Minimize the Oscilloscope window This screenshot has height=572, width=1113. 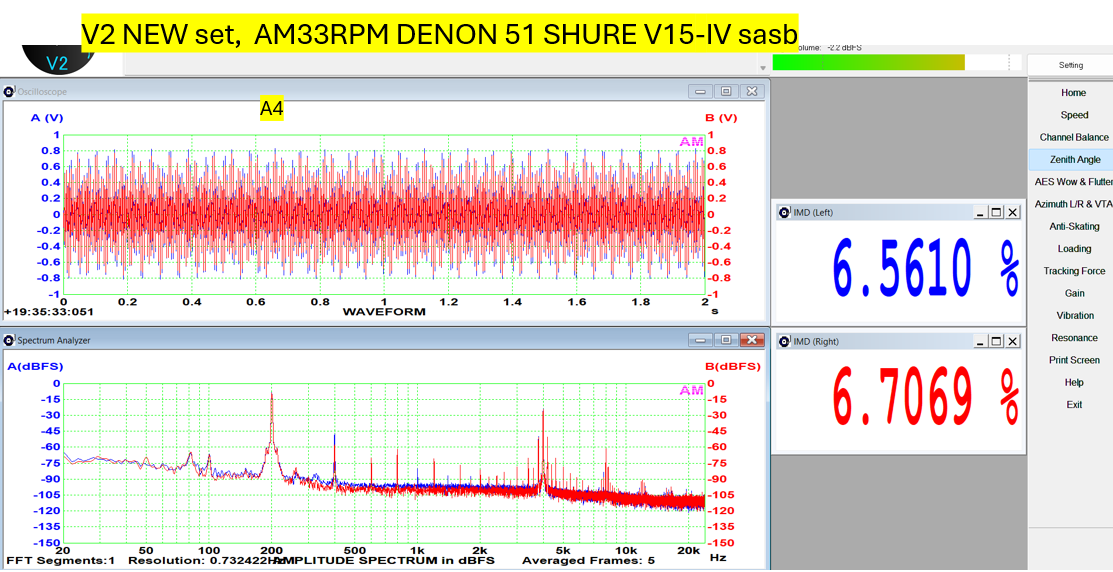point(701,91)
